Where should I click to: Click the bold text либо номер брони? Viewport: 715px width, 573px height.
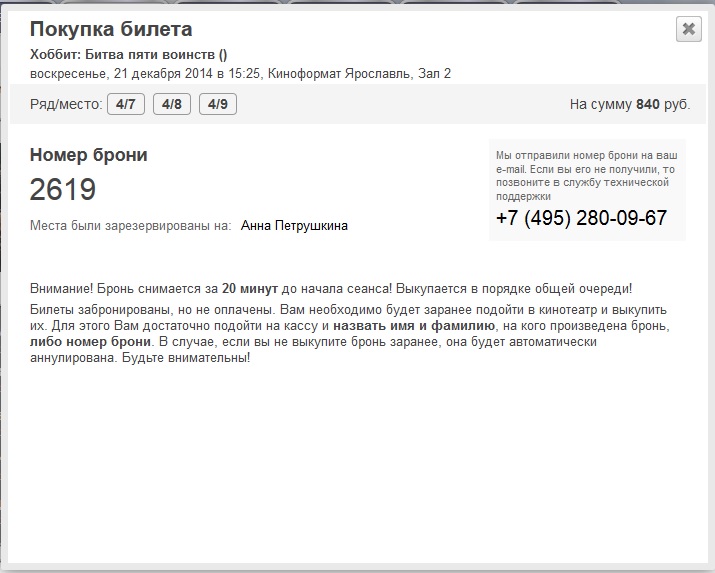pyautogui.click(x=90, y=342)
